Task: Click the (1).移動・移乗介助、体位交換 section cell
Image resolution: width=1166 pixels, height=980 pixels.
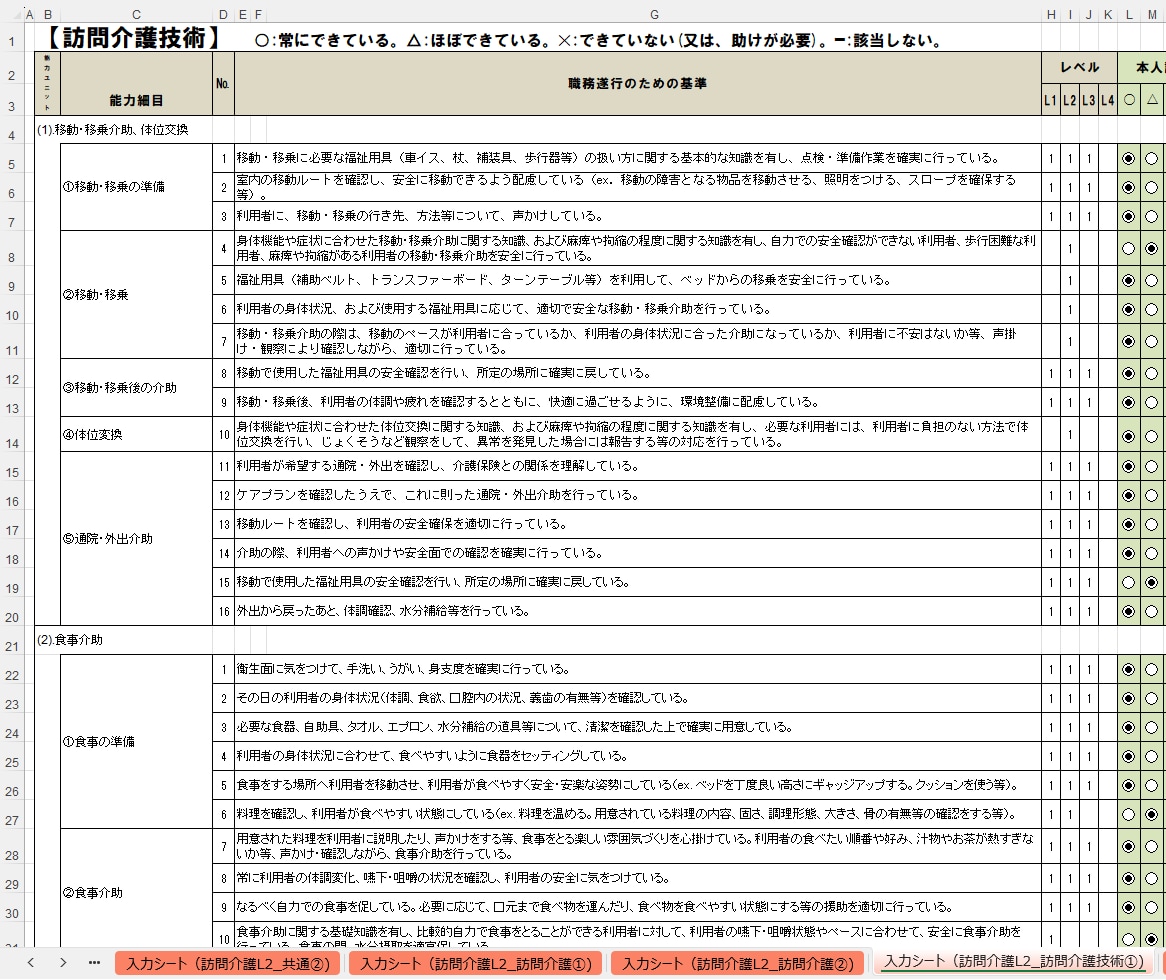Action: pos(112,129)
